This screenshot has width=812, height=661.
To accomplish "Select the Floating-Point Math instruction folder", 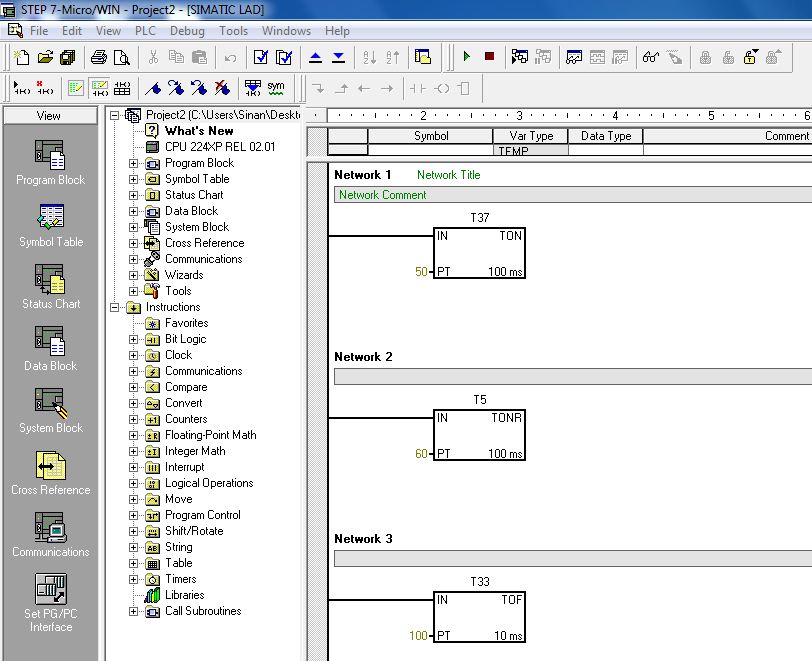I will 210,435.
